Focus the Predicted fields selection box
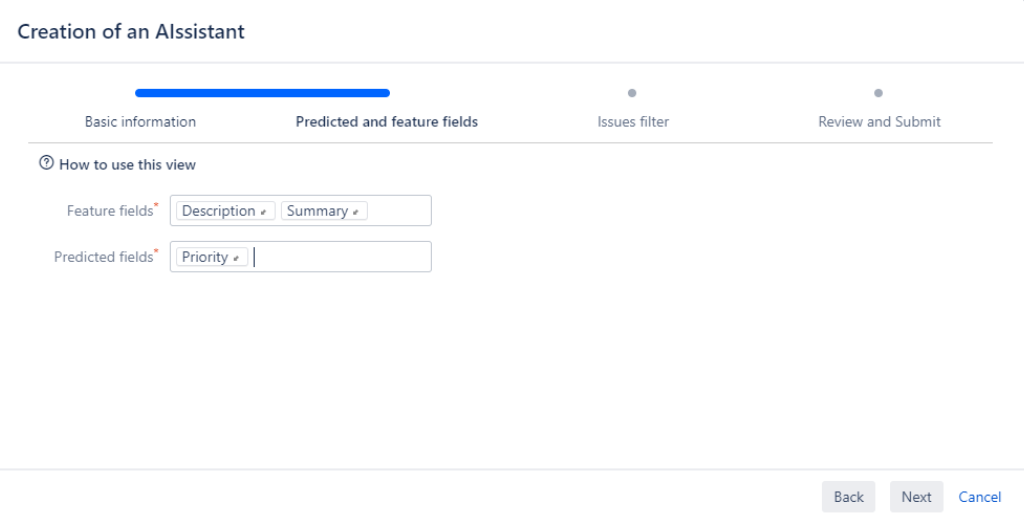The width and height of the screenshot is (1024, 520). click(340, 257)
